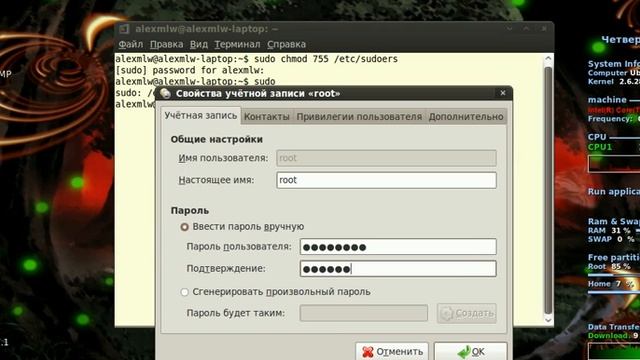Click the disabled Имя пользователя field
Screen dimensions: 640x360
[x=386, y=158]
